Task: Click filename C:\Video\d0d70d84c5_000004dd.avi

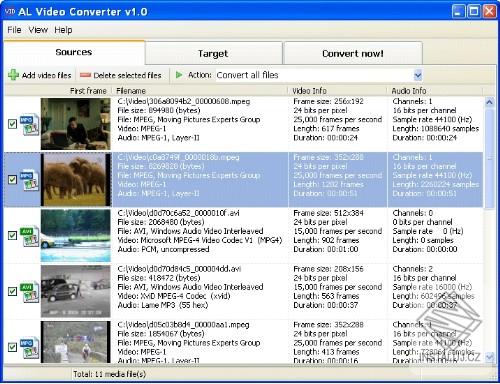Action: [x=179, y=269]
